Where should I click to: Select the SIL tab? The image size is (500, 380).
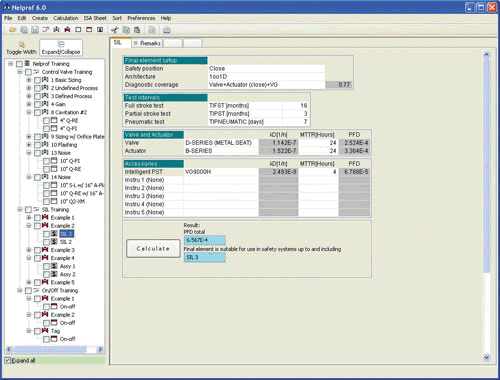click(120, 43)
